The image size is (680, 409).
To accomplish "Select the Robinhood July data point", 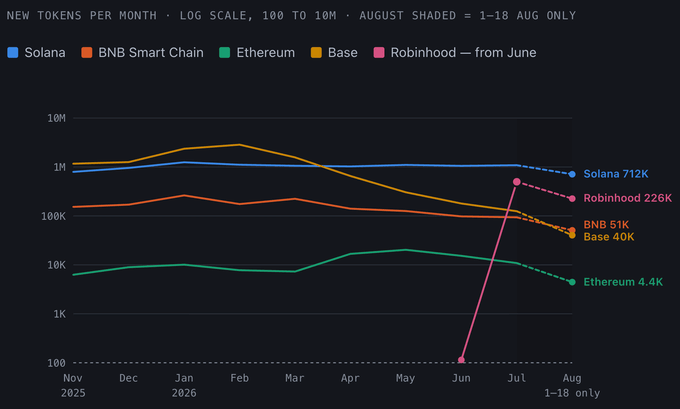I will click(517, 182).
